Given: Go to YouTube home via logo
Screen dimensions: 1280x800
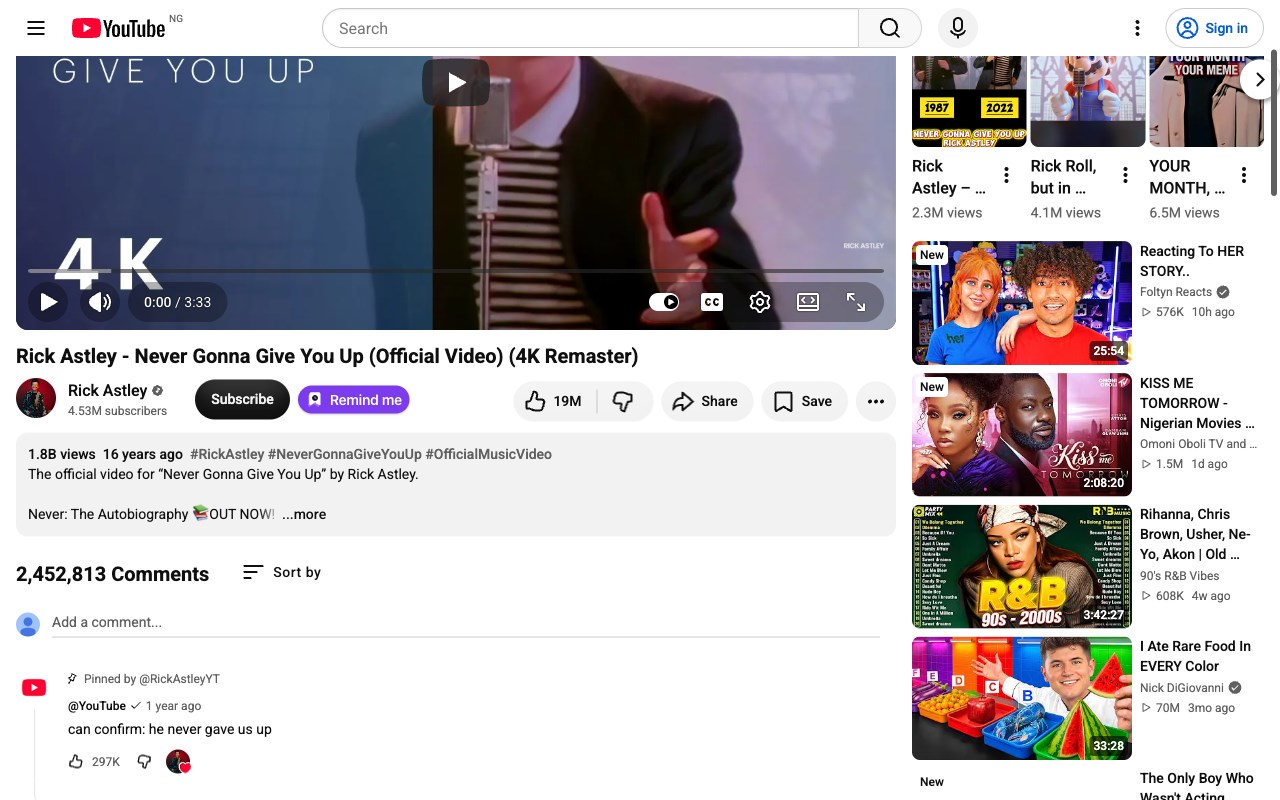Looking at the screenshot, I should 118,28.
